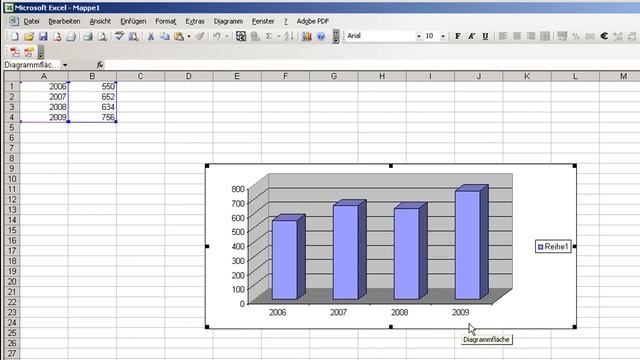Click the second Adobe PDF toolbar icon

(29, 52)
